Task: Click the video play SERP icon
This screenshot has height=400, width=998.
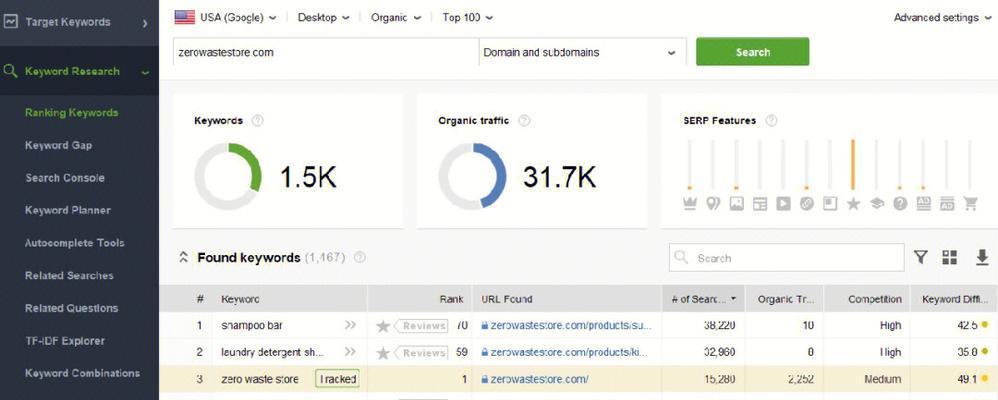Action: 784,203
